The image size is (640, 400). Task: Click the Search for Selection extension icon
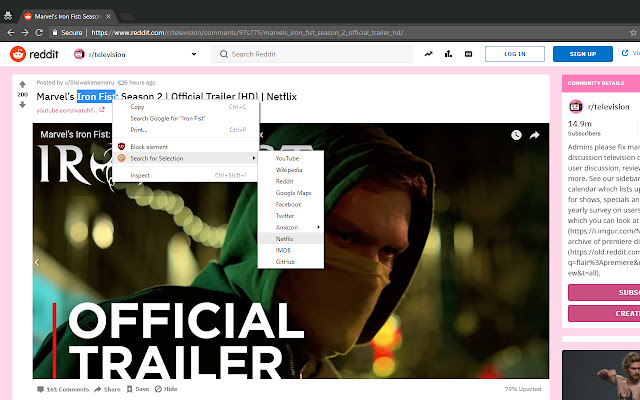121,158
